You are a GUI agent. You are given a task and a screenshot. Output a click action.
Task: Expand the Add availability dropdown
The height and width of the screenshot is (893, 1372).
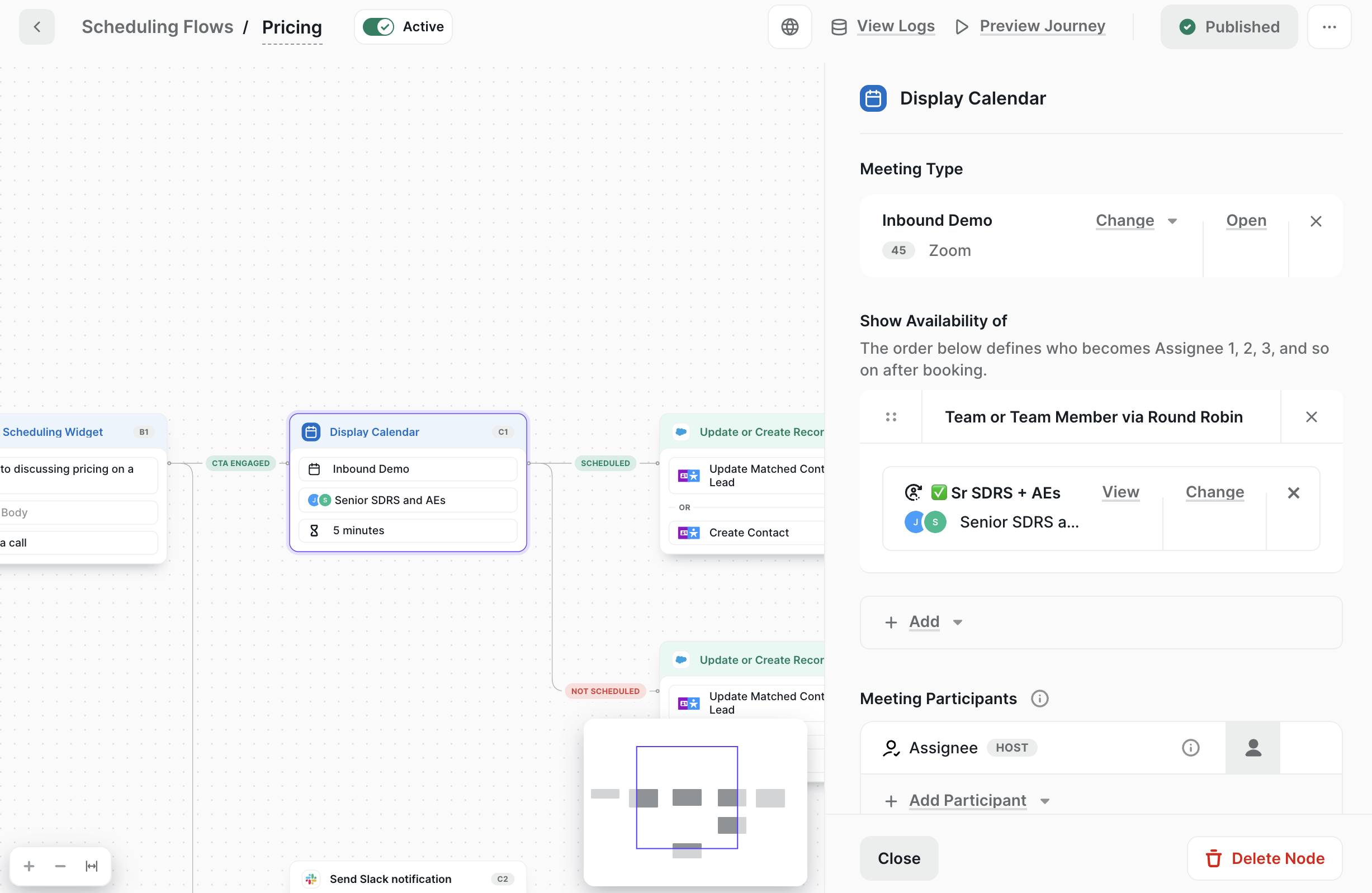[958, 623]
